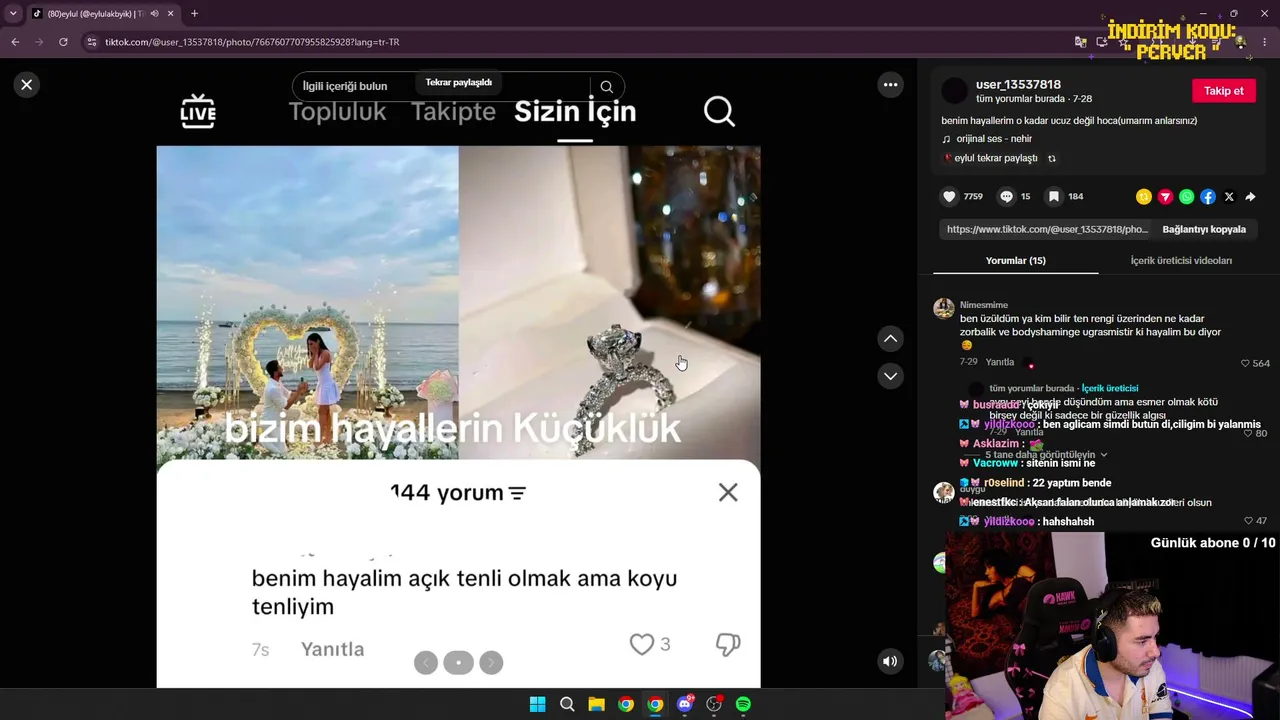The height and width of the screenshot is (720, 1280).
Task: Click the '184' saved count
Action: [x=1076, y=197]
